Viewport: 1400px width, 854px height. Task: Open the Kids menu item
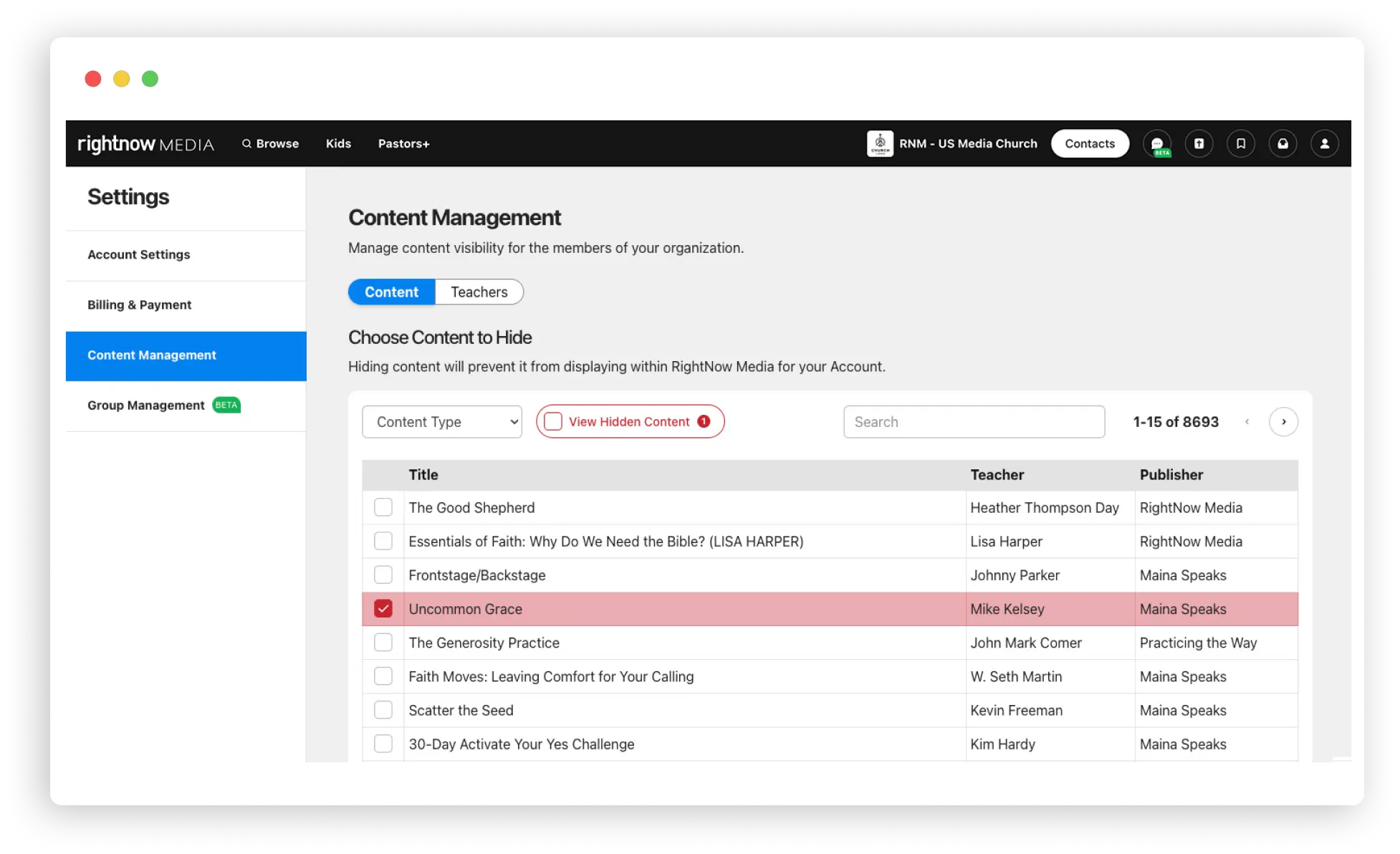point(338,143)
